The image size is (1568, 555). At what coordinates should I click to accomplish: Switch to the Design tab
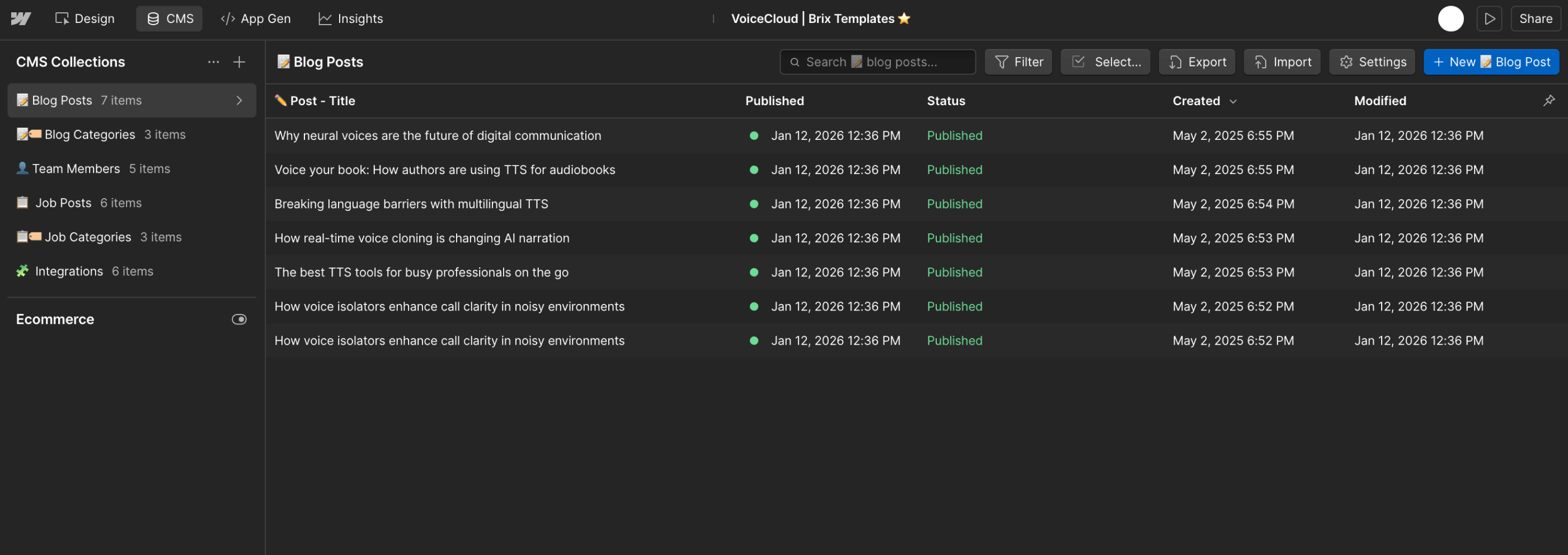pyautogui.click(x=84, y=18)
